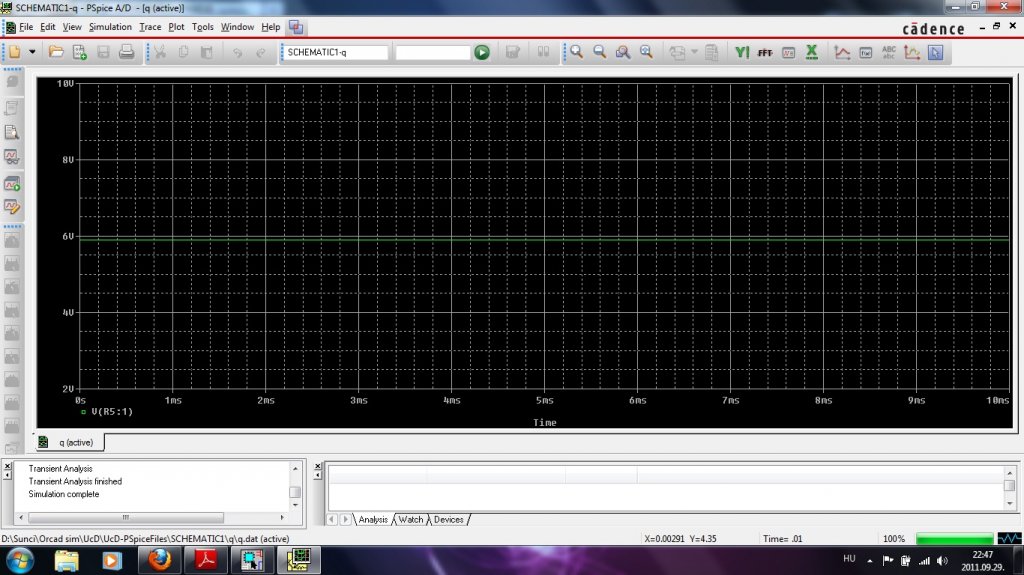Click the Append file icon
The image size is (1024, 575).
(80, 52)
